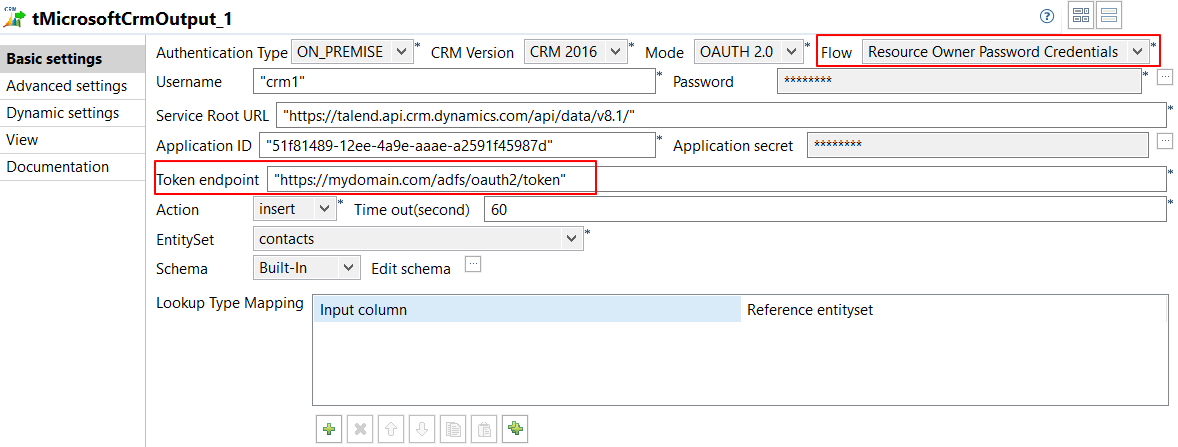1178x447 pixels.
Task: Expand the CRM Version dropdown
Action: [575, 52]
